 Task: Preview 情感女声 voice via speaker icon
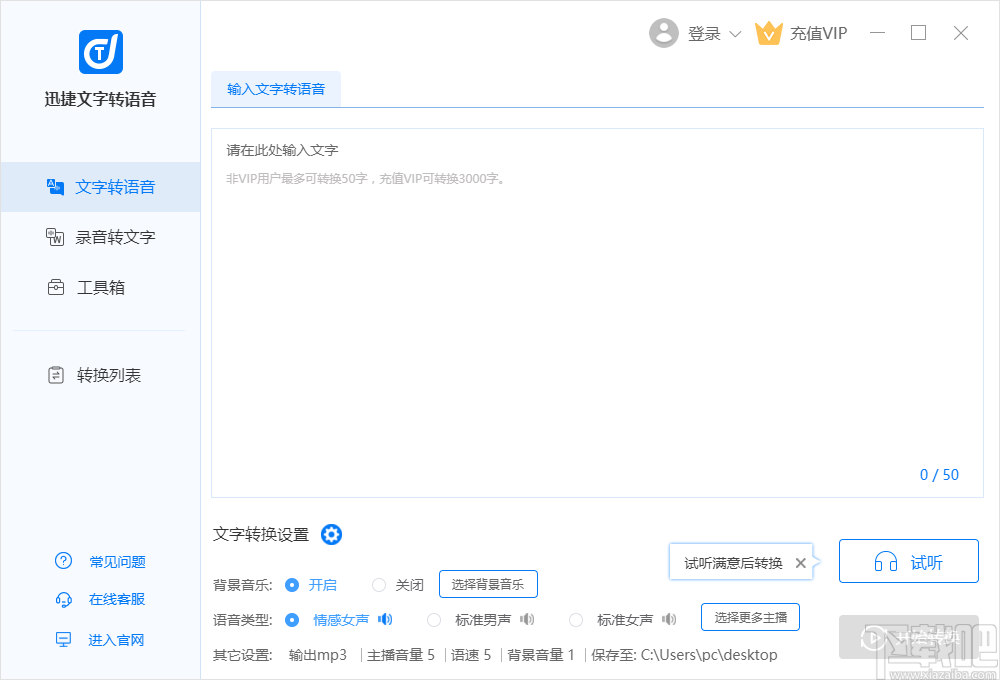385,620
